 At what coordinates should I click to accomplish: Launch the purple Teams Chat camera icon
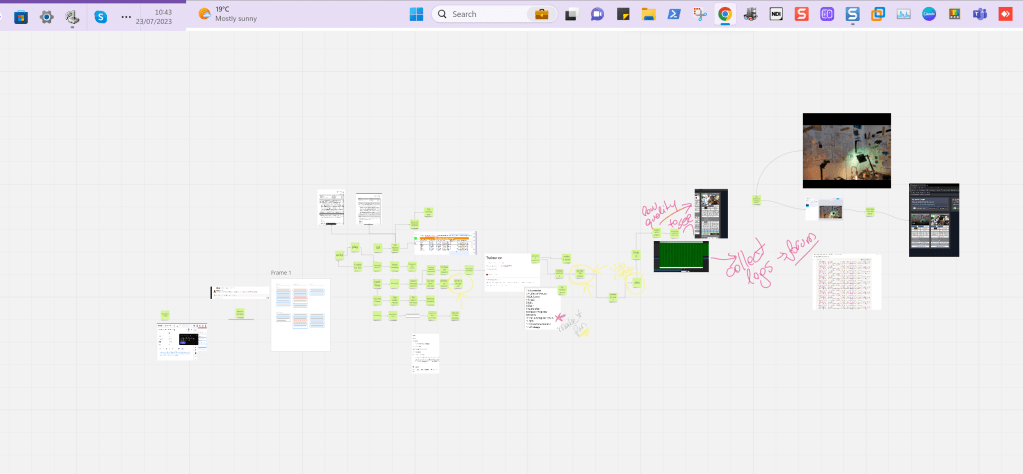(x=597, y=14)
